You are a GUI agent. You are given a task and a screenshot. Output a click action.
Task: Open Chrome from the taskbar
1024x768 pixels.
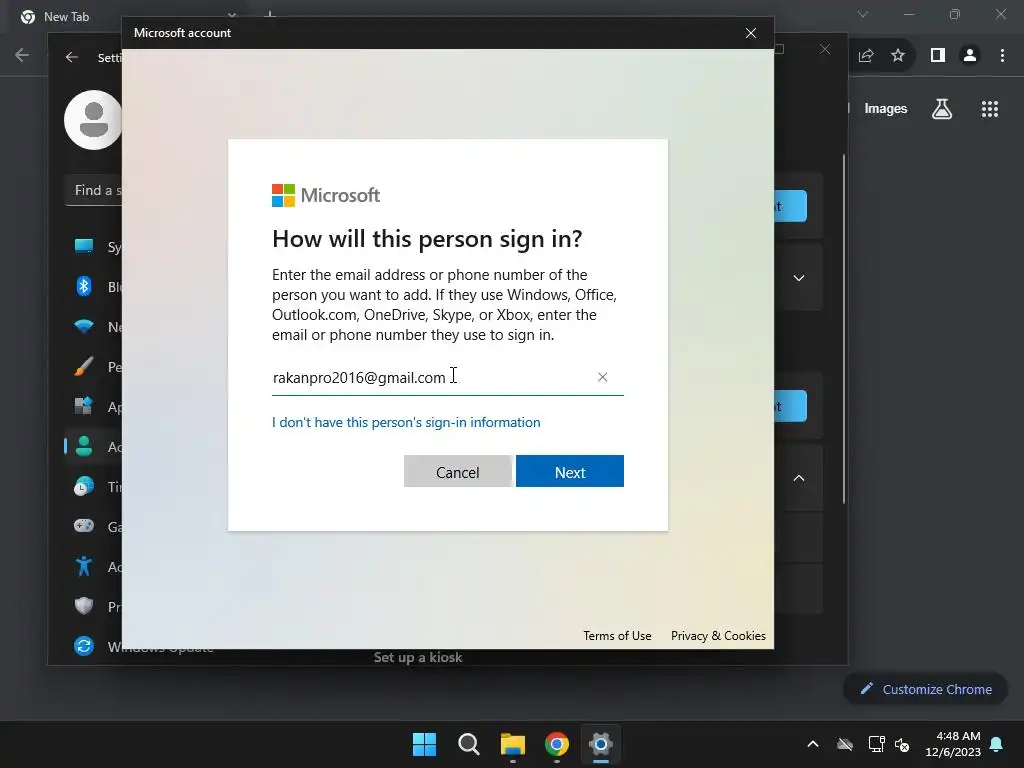coord(556,744)
